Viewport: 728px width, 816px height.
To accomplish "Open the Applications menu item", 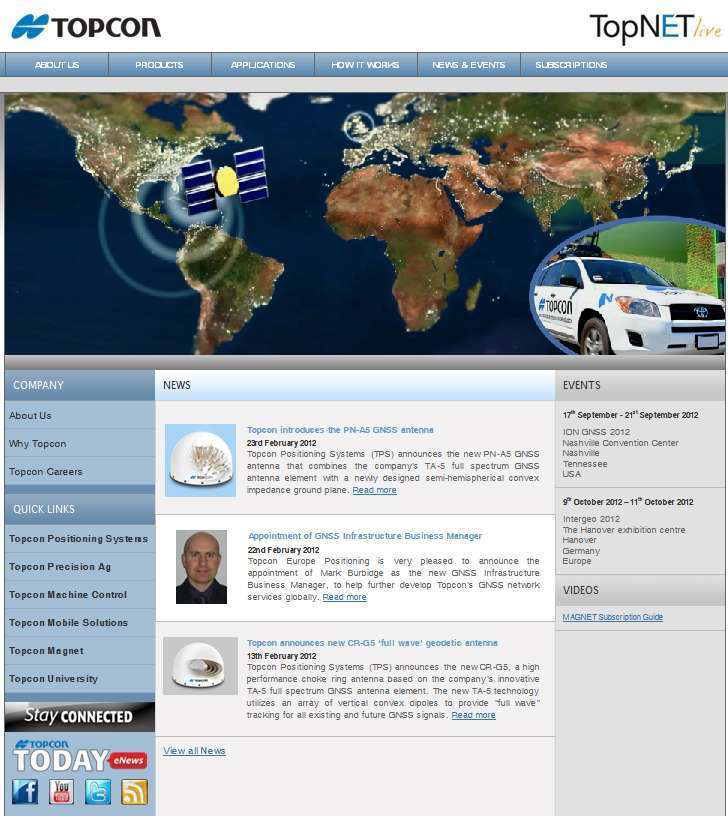I will point(263,65).
